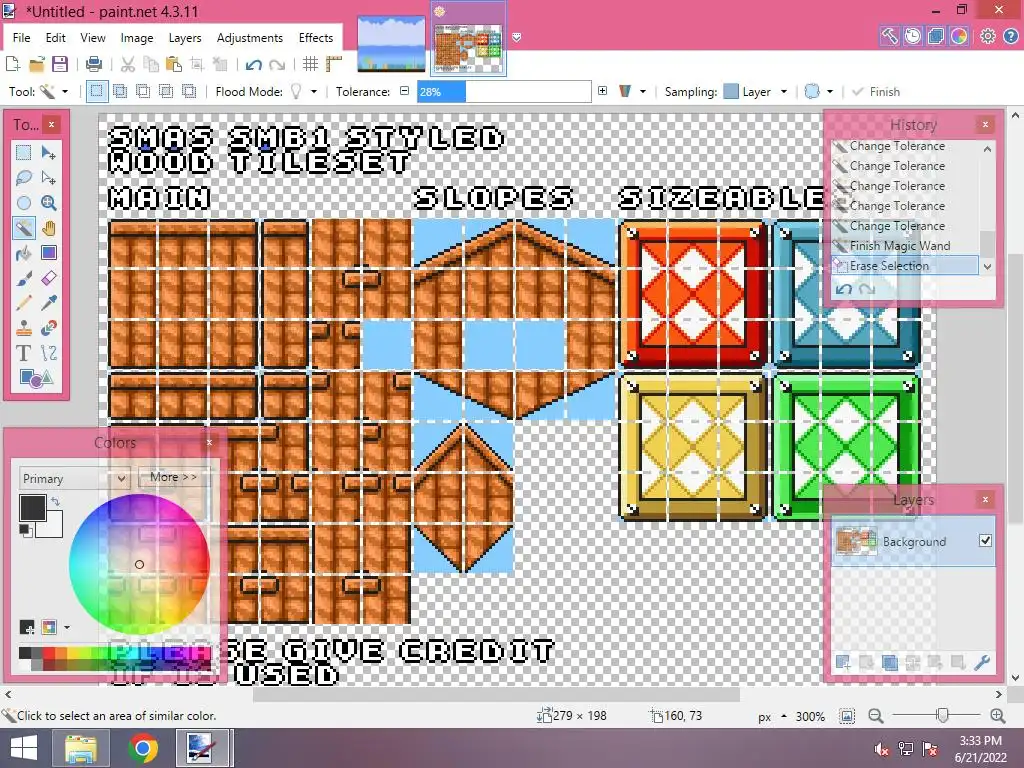Viewport: 1024px width, 768px height.
Task: Click the Finish button
Action: (x=877, y=91)
